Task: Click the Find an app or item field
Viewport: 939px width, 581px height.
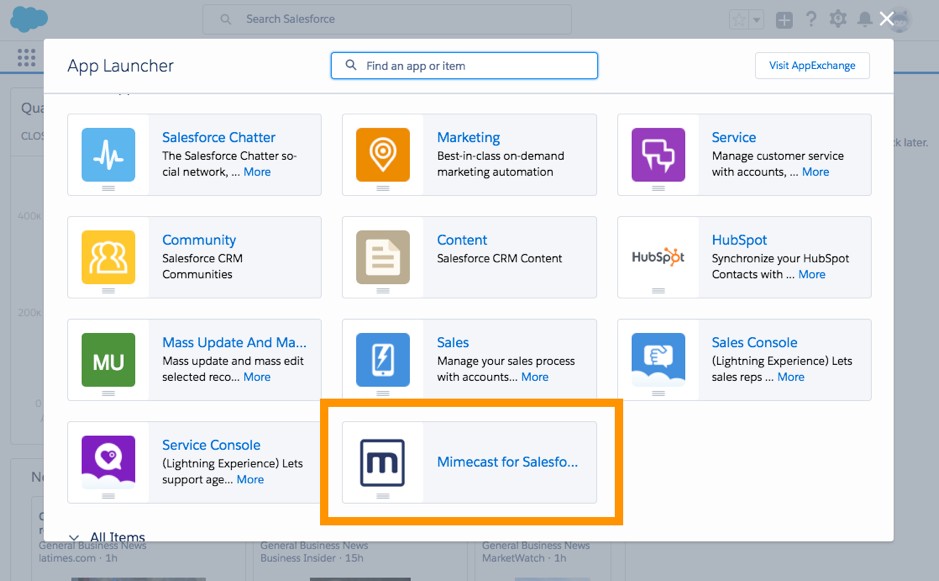Action: pyautogui.click(x=463, y=64)
